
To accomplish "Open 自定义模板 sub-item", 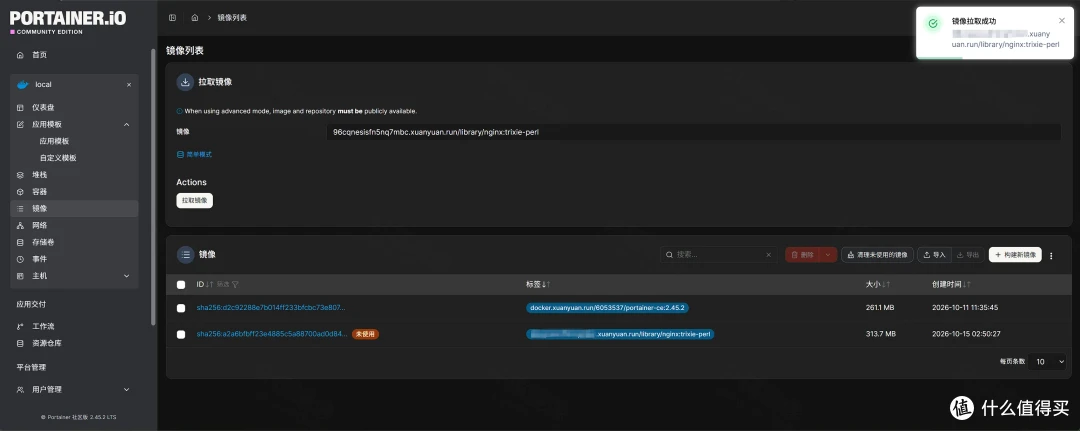I will [58, 158].
